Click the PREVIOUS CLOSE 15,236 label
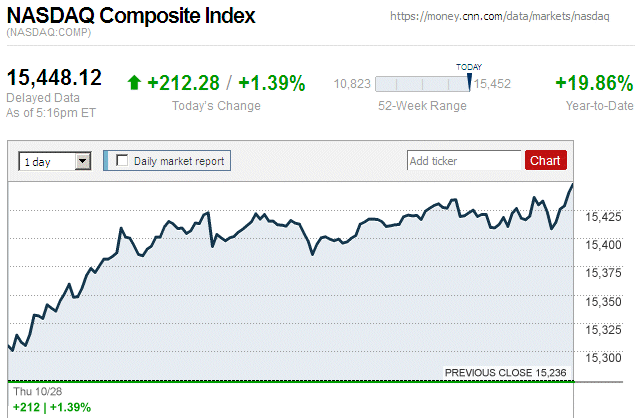640x420 pixels. pos(506,373)
